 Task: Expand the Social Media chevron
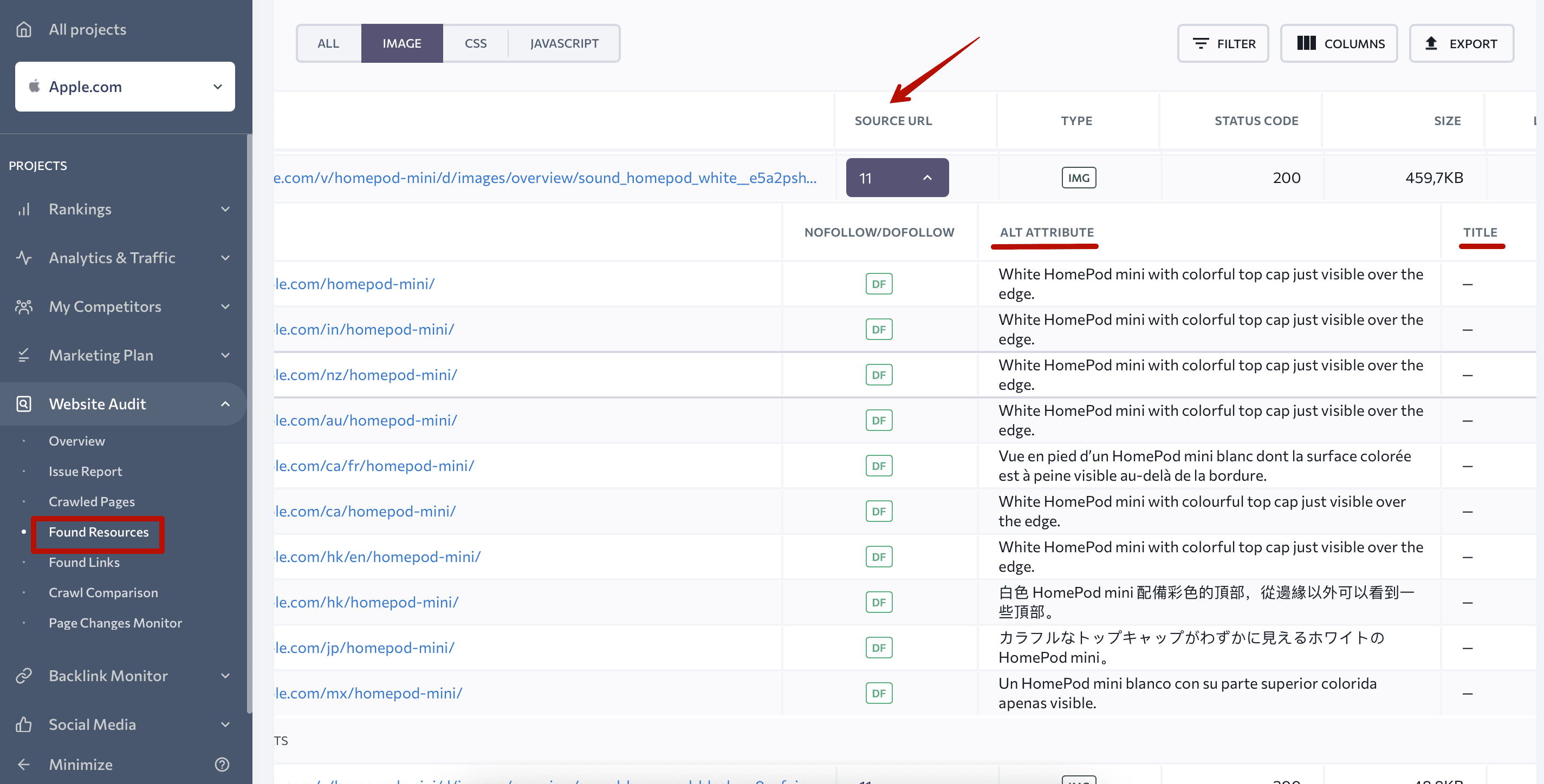click(225, 724)
